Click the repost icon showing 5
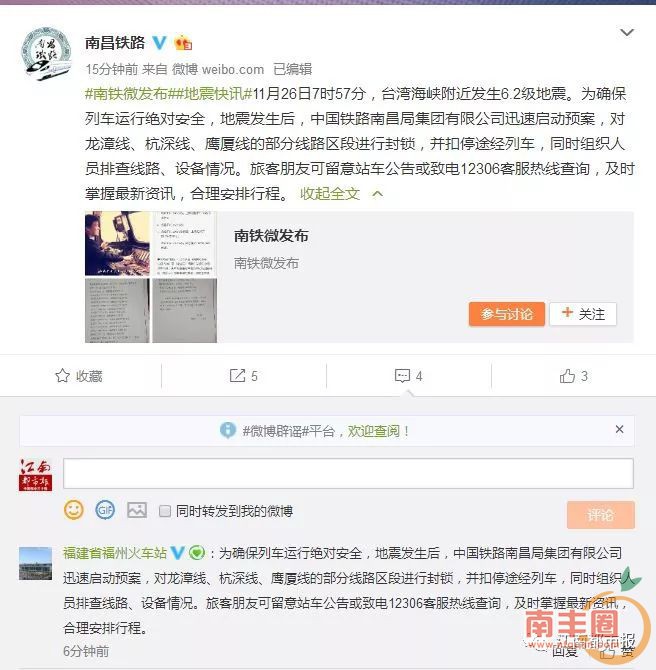The height and width of the screenshot is (670, 656). [244, 376]
